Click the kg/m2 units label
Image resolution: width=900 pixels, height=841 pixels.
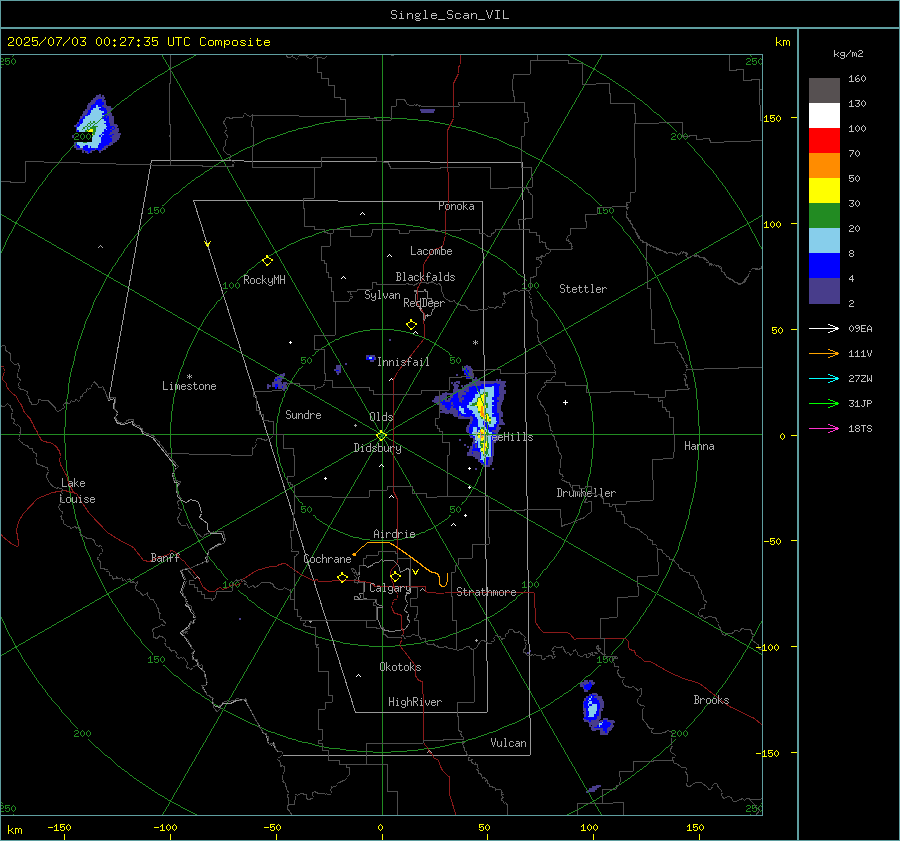point(848,54)
